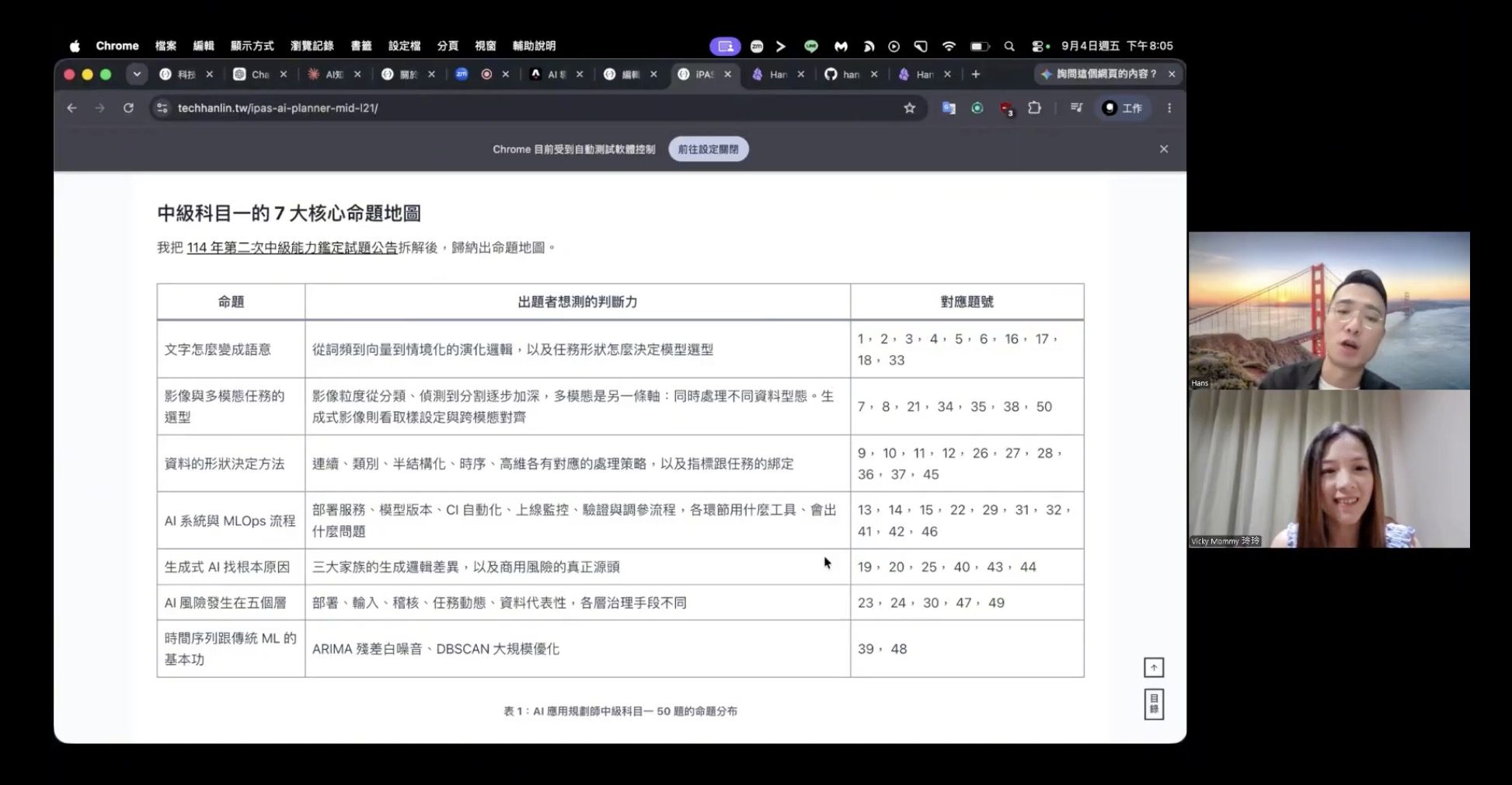The height and width of the screenshot is (785, 1512).
Task: Click the 前往設定關閉 button
Action: pos(708,149)
